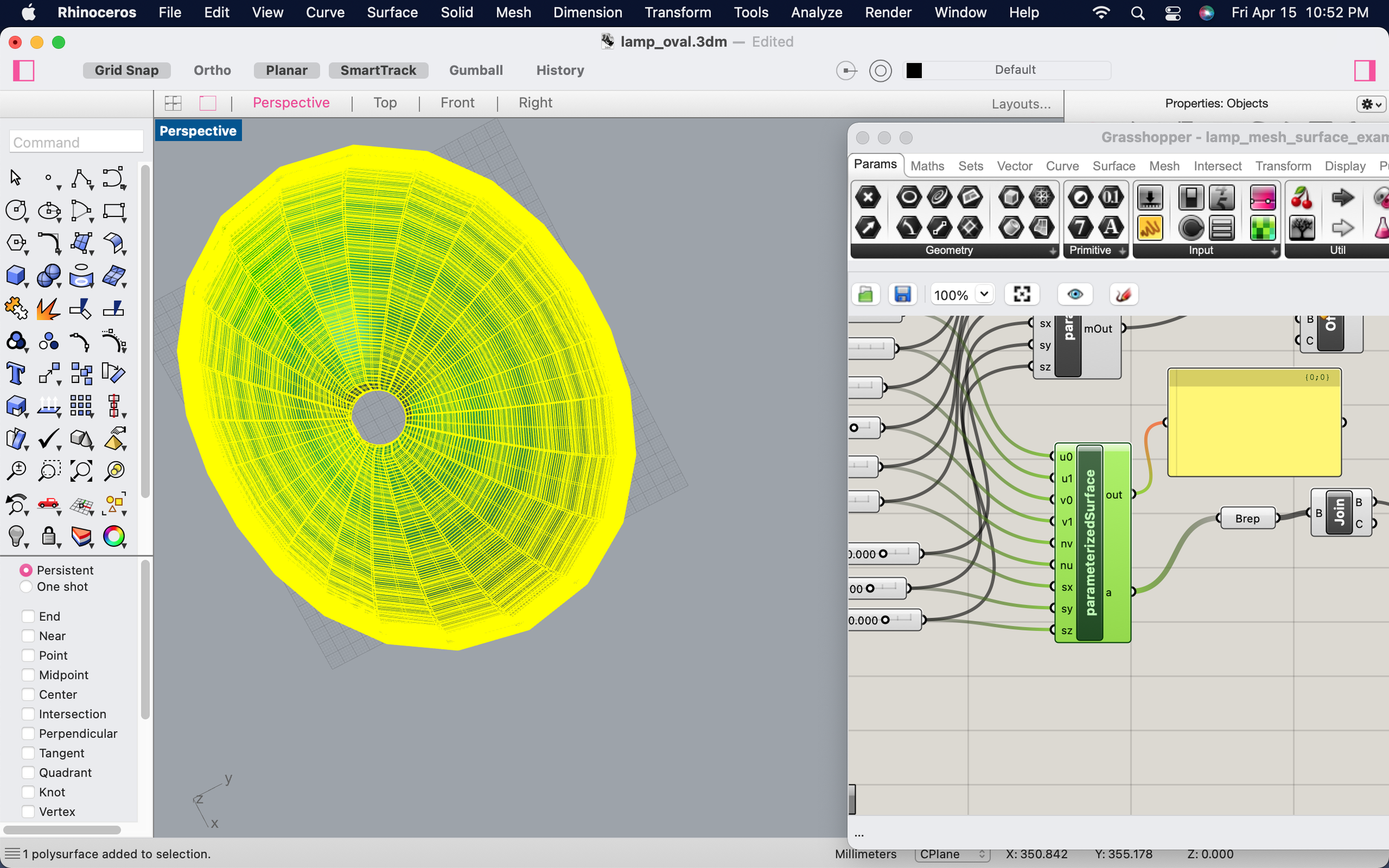The image size is (1389, 868).
Task: Click the Grasshopper Panel yellow scribble icon
Action: pyautogui.click(x=1150, y=227)
